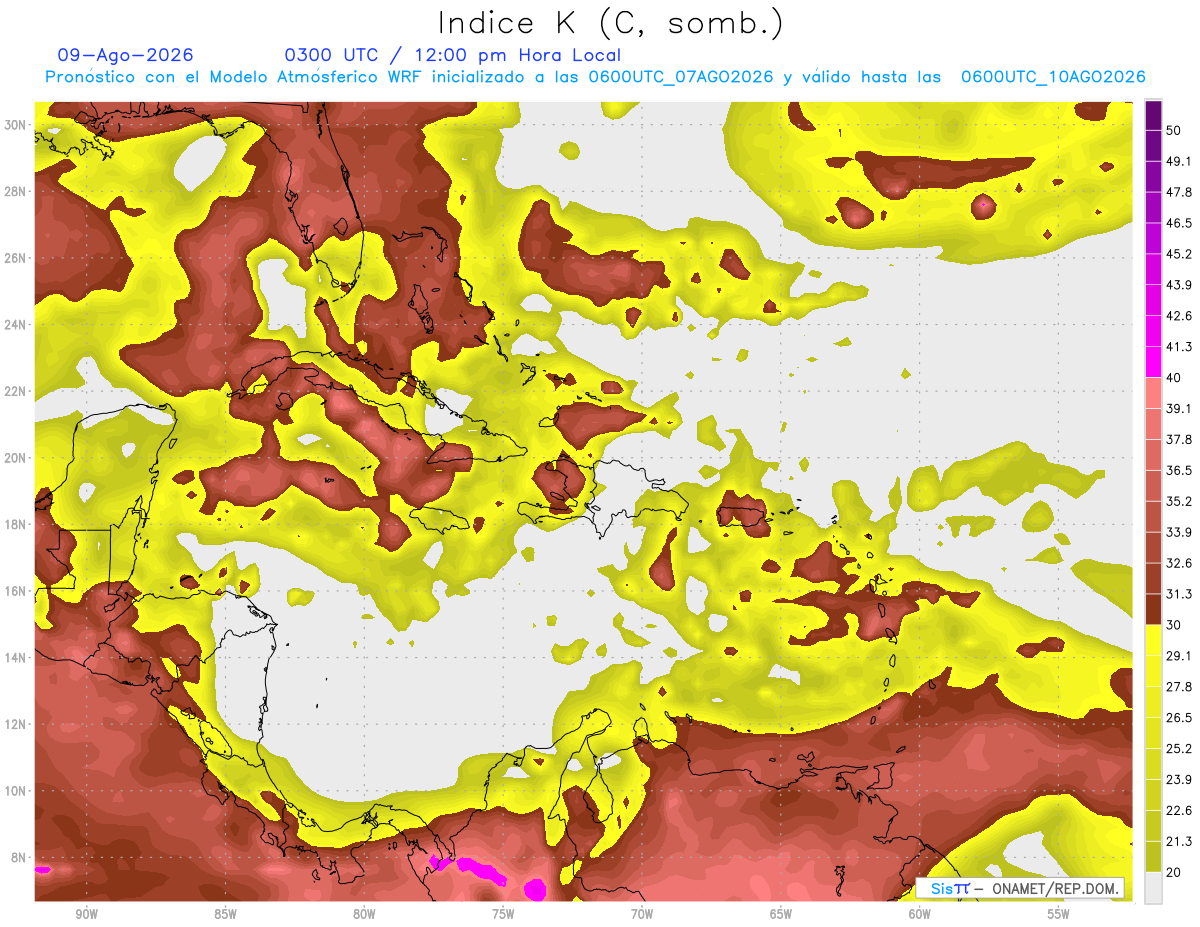Viewport: 1200px width, 927px height.
Task: Click the "55W" longitude label
Action: (1059, 914)
